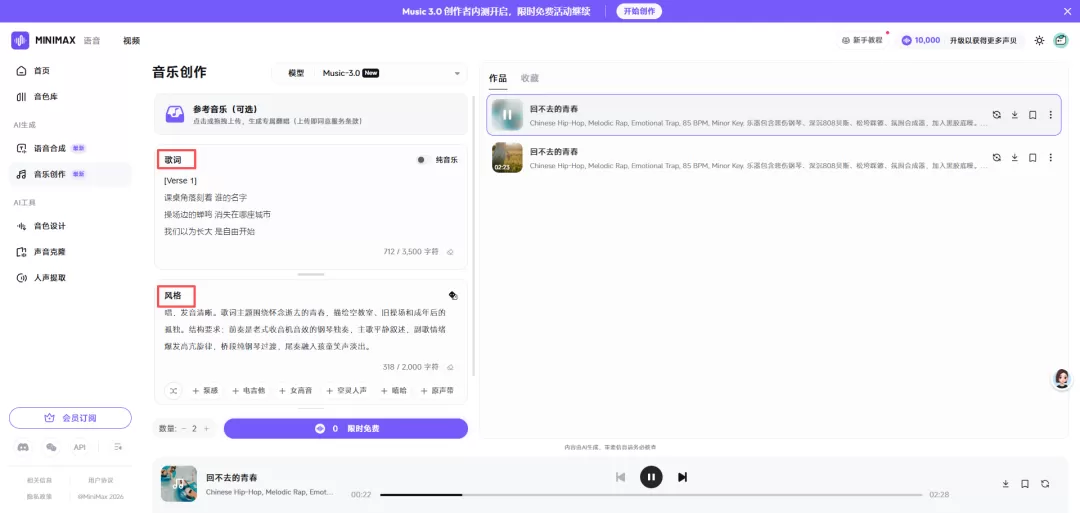Pause playback in the bottom player
The height and width of the screenshot is (513, 1080).
coord(651,477)
